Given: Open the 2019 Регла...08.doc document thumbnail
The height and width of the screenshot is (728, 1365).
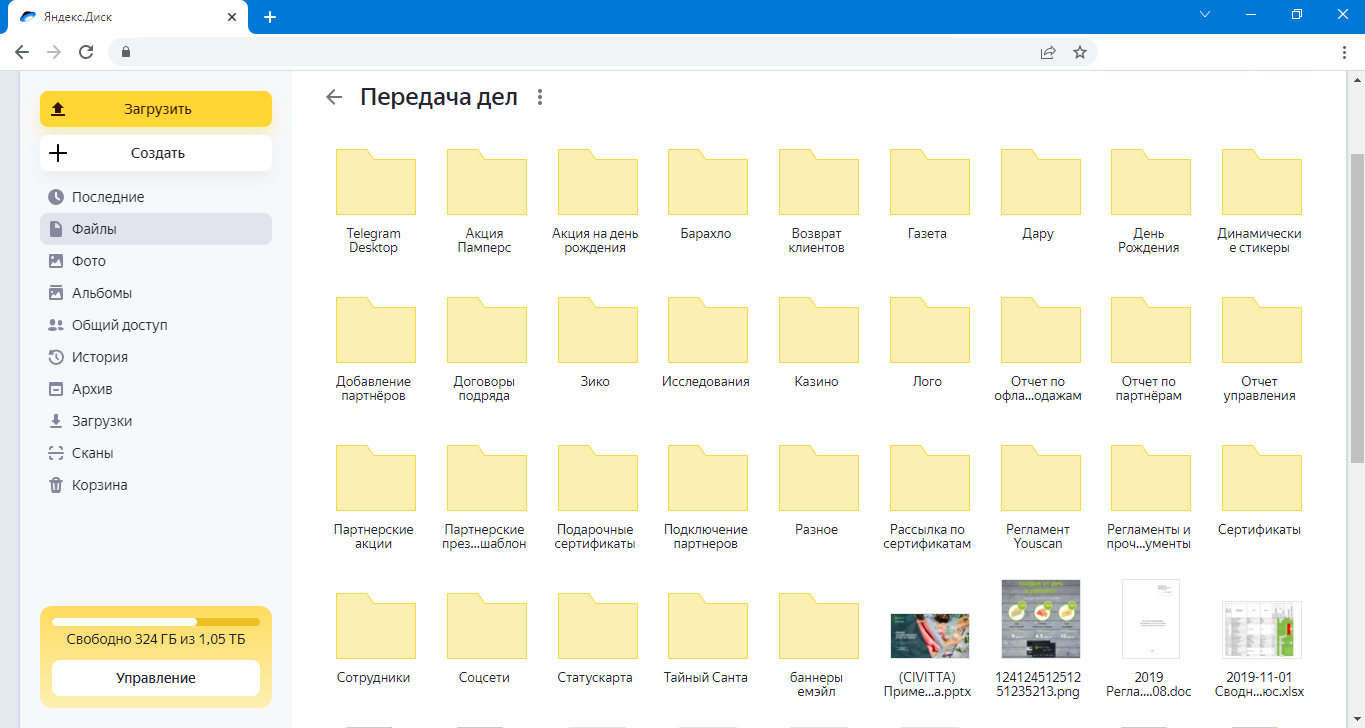Looking at the screenshot, I should click(x=1150, y=619).
